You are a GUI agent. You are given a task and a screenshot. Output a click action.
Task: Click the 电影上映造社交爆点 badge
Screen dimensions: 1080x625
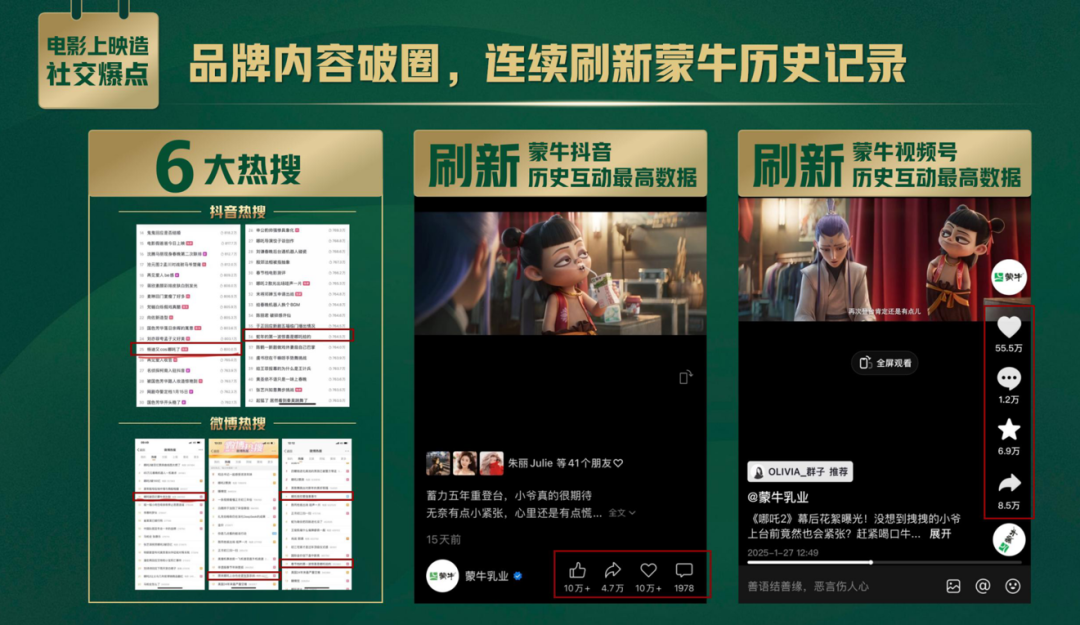pos(98,60)
